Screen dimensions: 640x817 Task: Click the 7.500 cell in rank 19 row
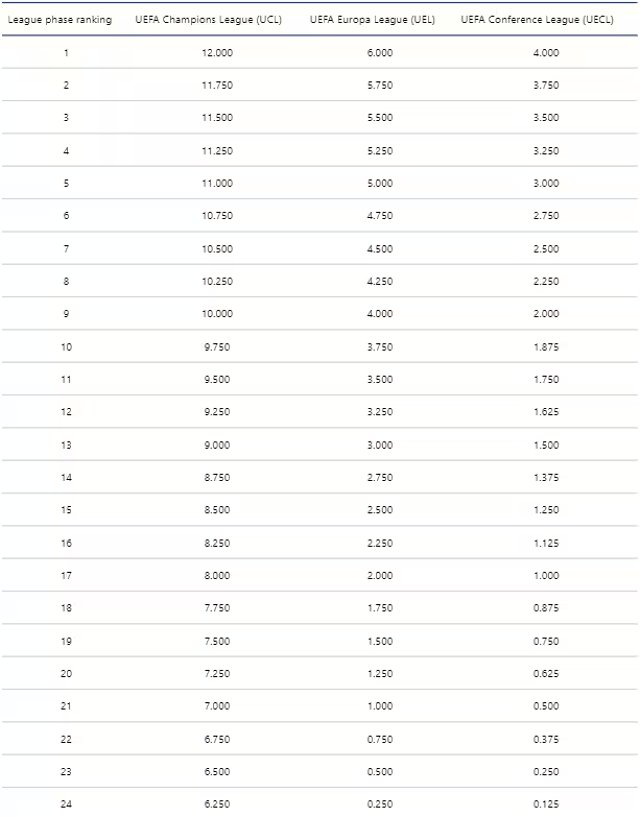coord(216,641)
